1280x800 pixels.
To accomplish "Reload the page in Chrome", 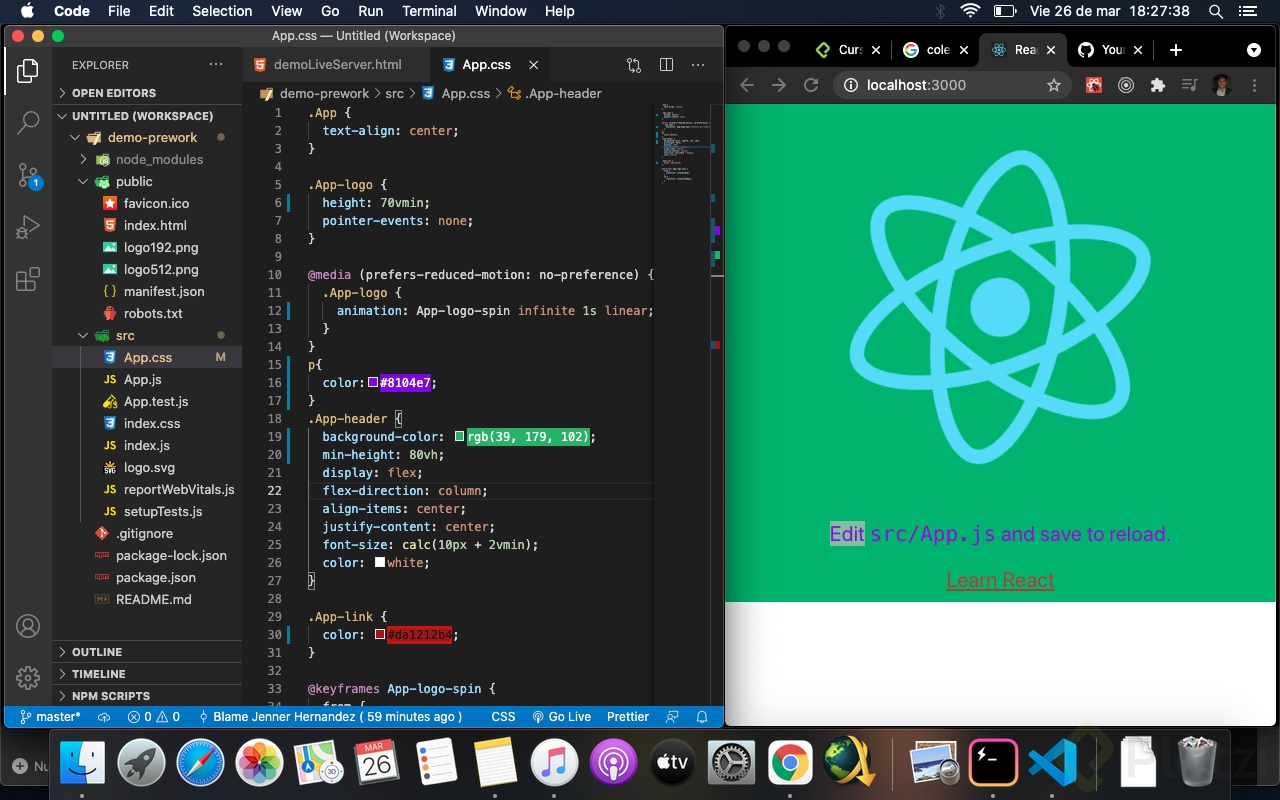I will (811, 85).
